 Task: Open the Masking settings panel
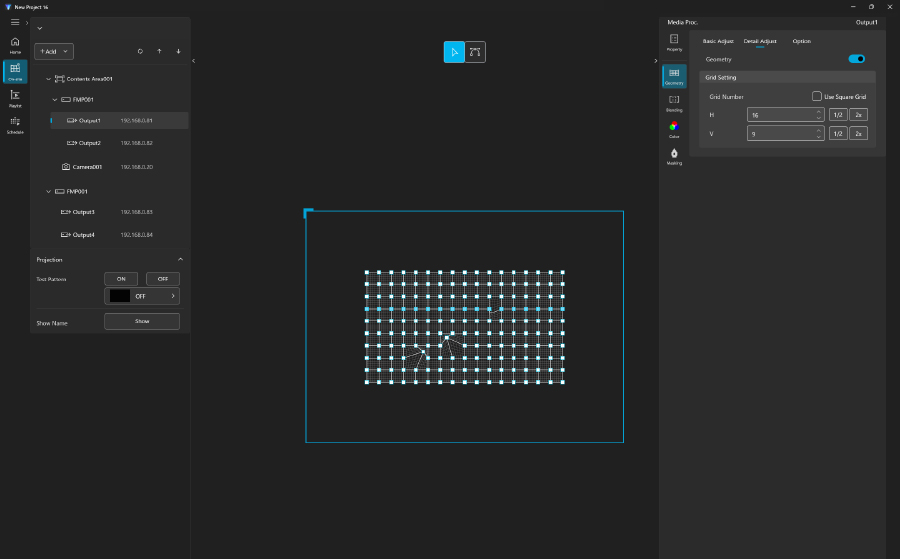[x=674, y=155]
